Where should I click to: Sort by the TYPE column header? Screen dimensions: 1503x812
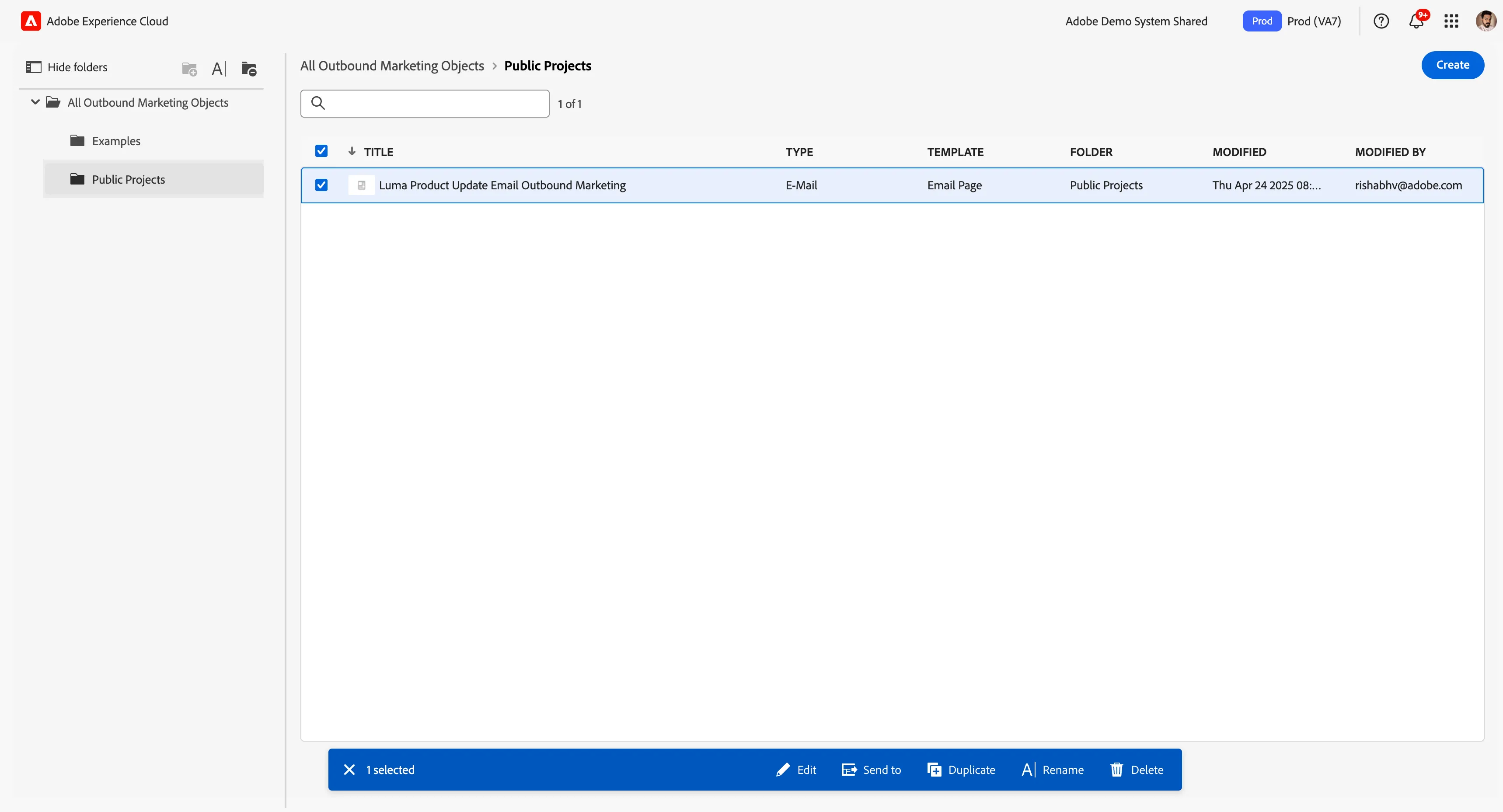tap(799, 152)
